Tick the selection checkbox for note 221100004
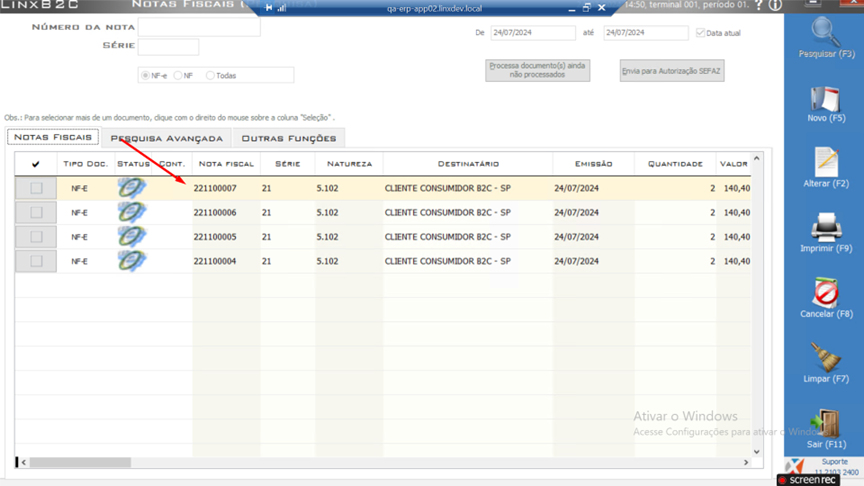 [36, 261]
